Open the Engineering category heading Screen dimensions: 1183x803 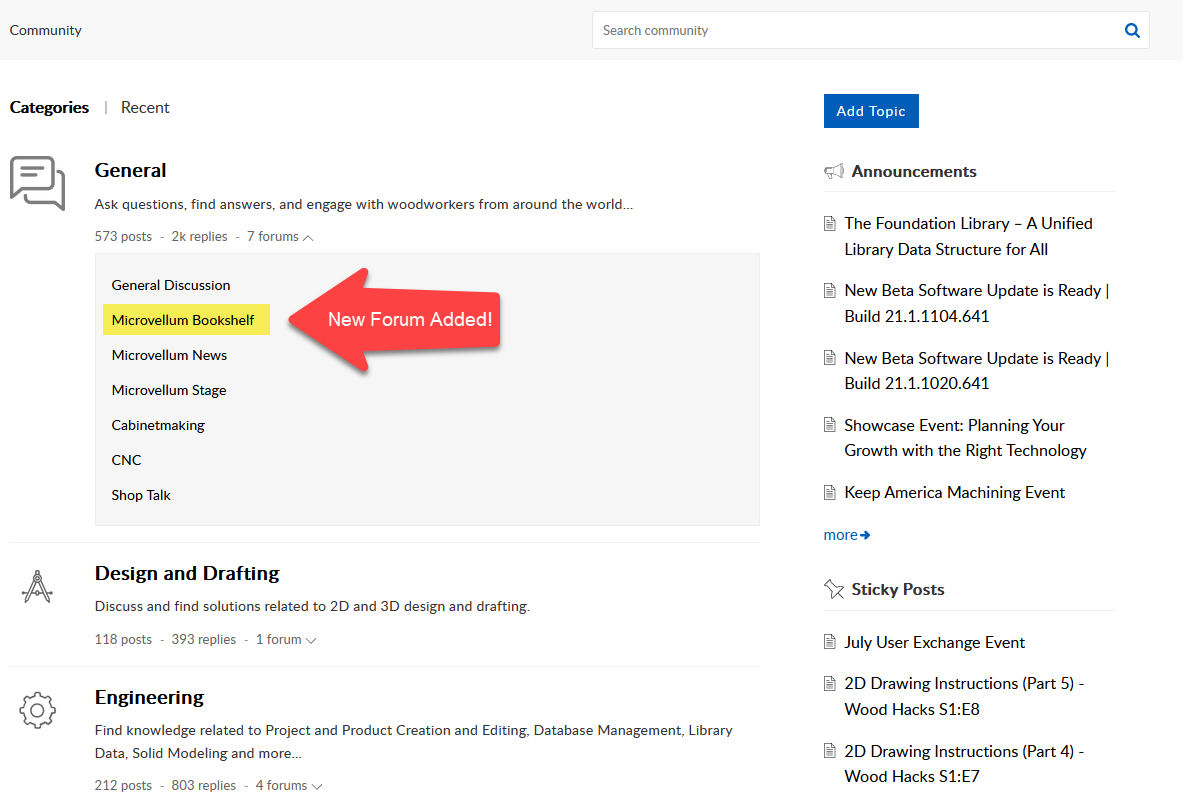point(149,697)
